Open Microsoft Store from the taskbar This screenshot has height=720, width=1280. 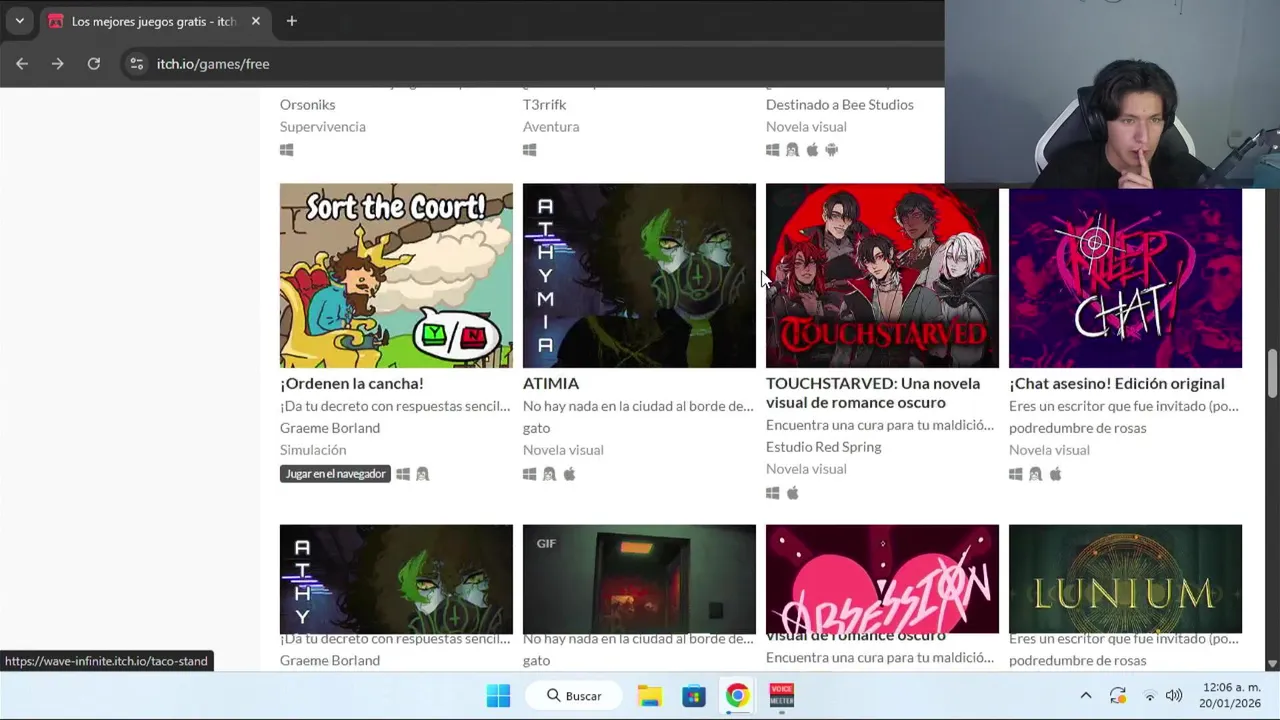tap(694, 695)
